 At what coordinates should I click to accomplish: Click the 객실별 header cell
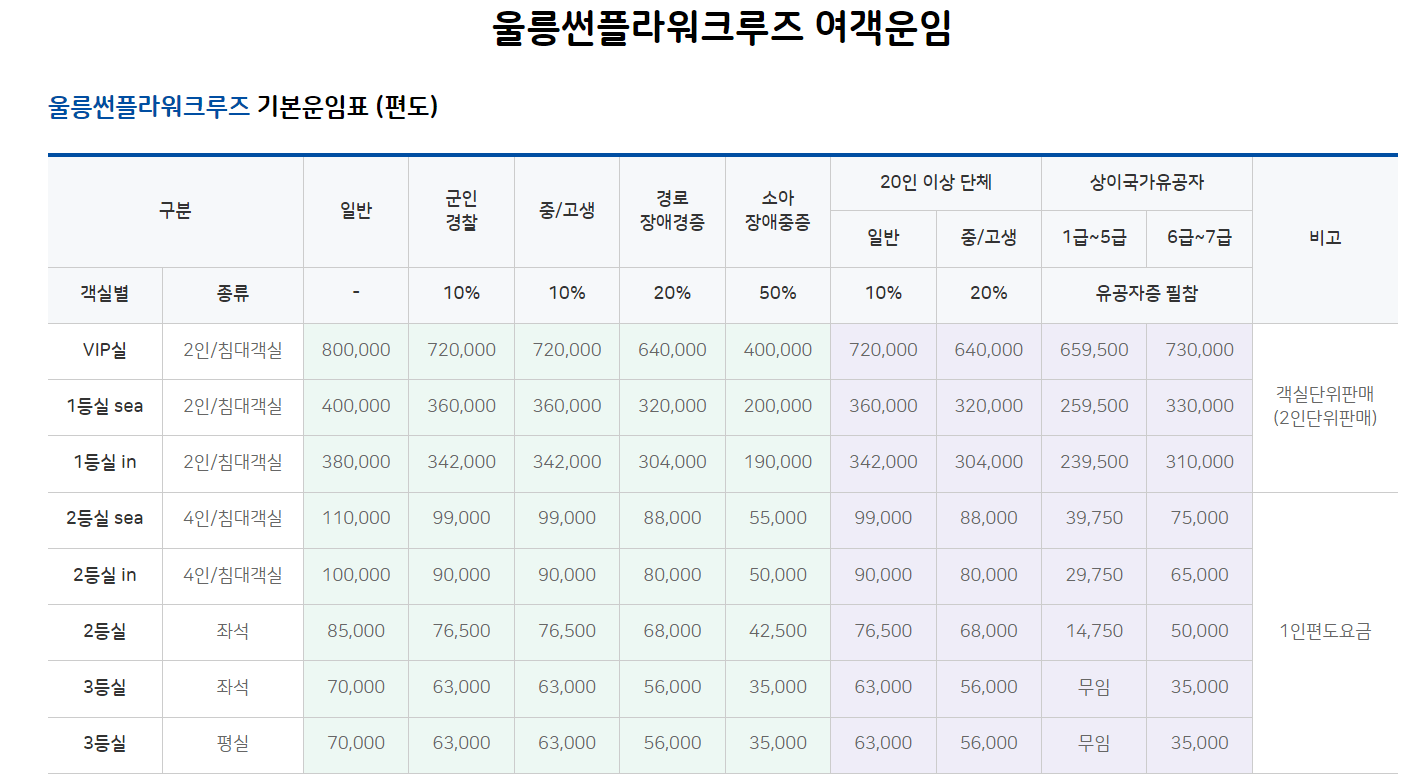[x=105, y=294]
